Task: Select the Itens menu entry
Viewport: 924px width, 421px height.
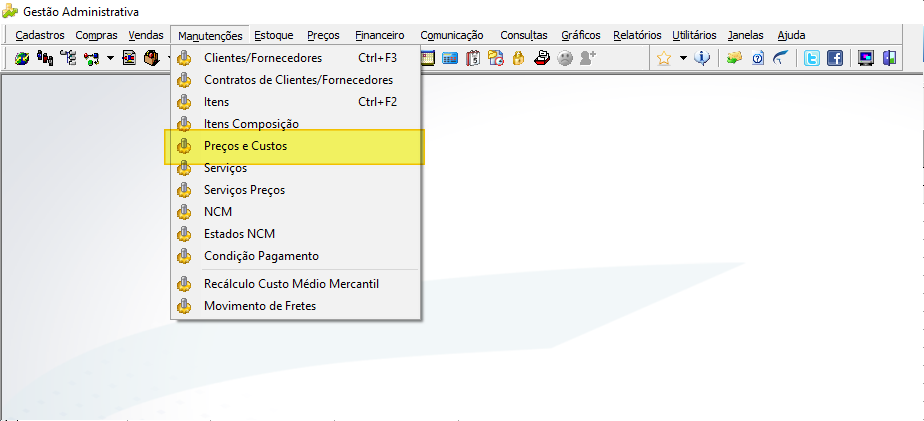Action: 296,102
